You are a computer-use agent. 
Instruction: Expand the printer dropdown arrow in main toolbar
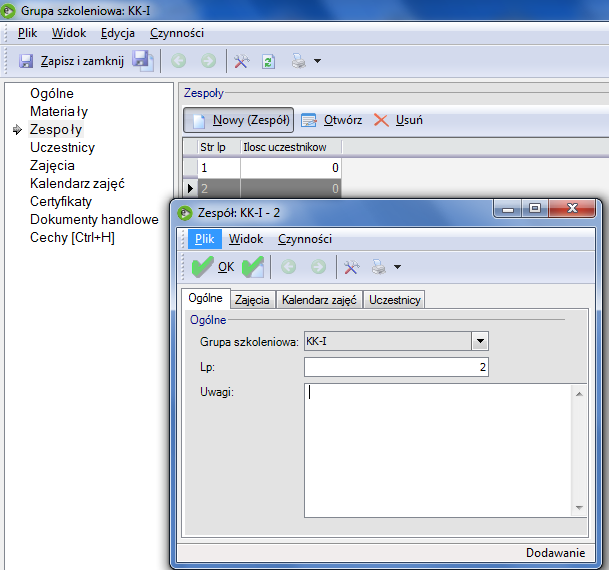click(317, 61)
